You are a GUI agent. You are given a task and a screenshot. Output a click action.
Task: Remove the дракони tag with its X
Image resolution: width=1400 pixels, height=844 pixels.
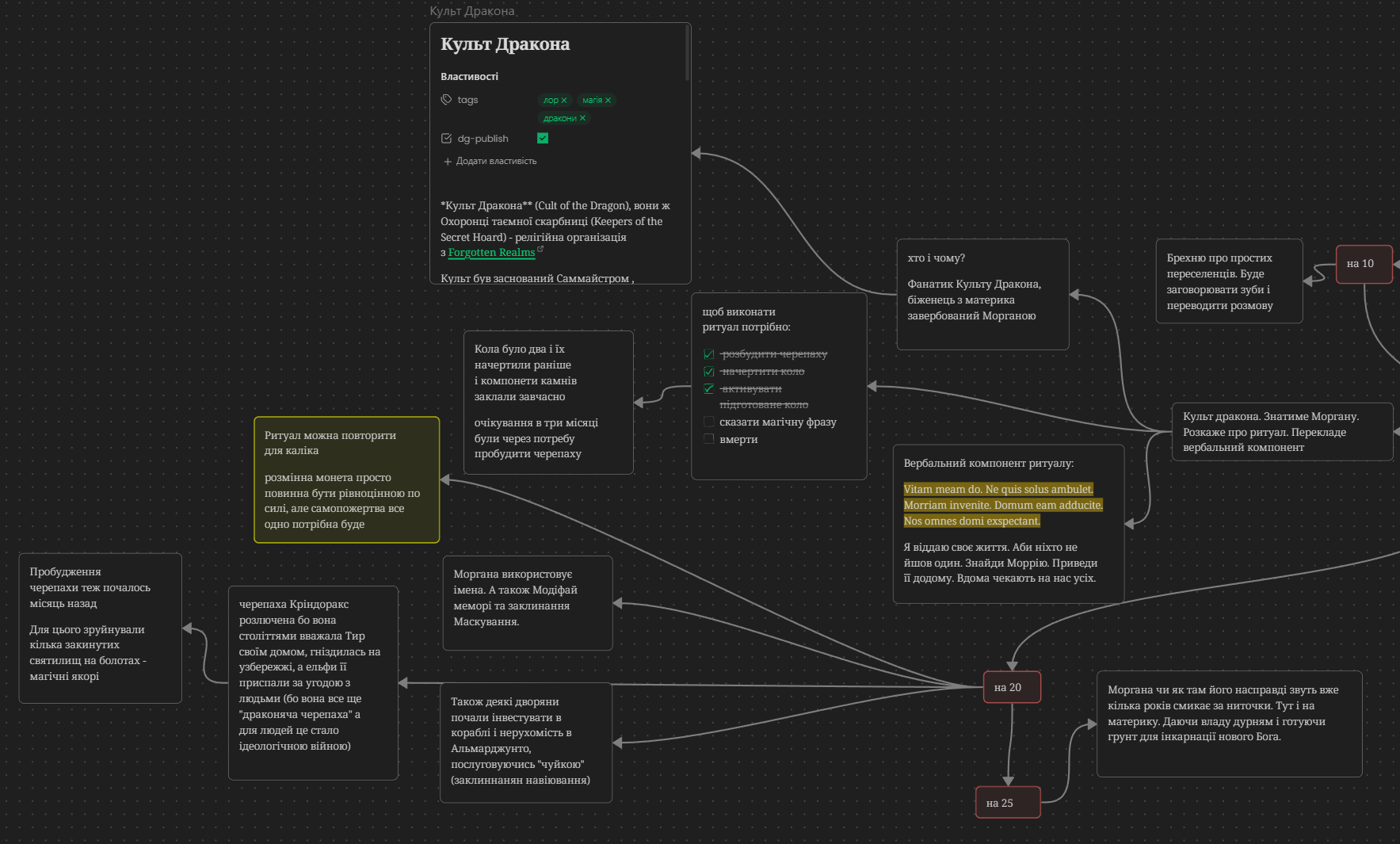point(582,119)
